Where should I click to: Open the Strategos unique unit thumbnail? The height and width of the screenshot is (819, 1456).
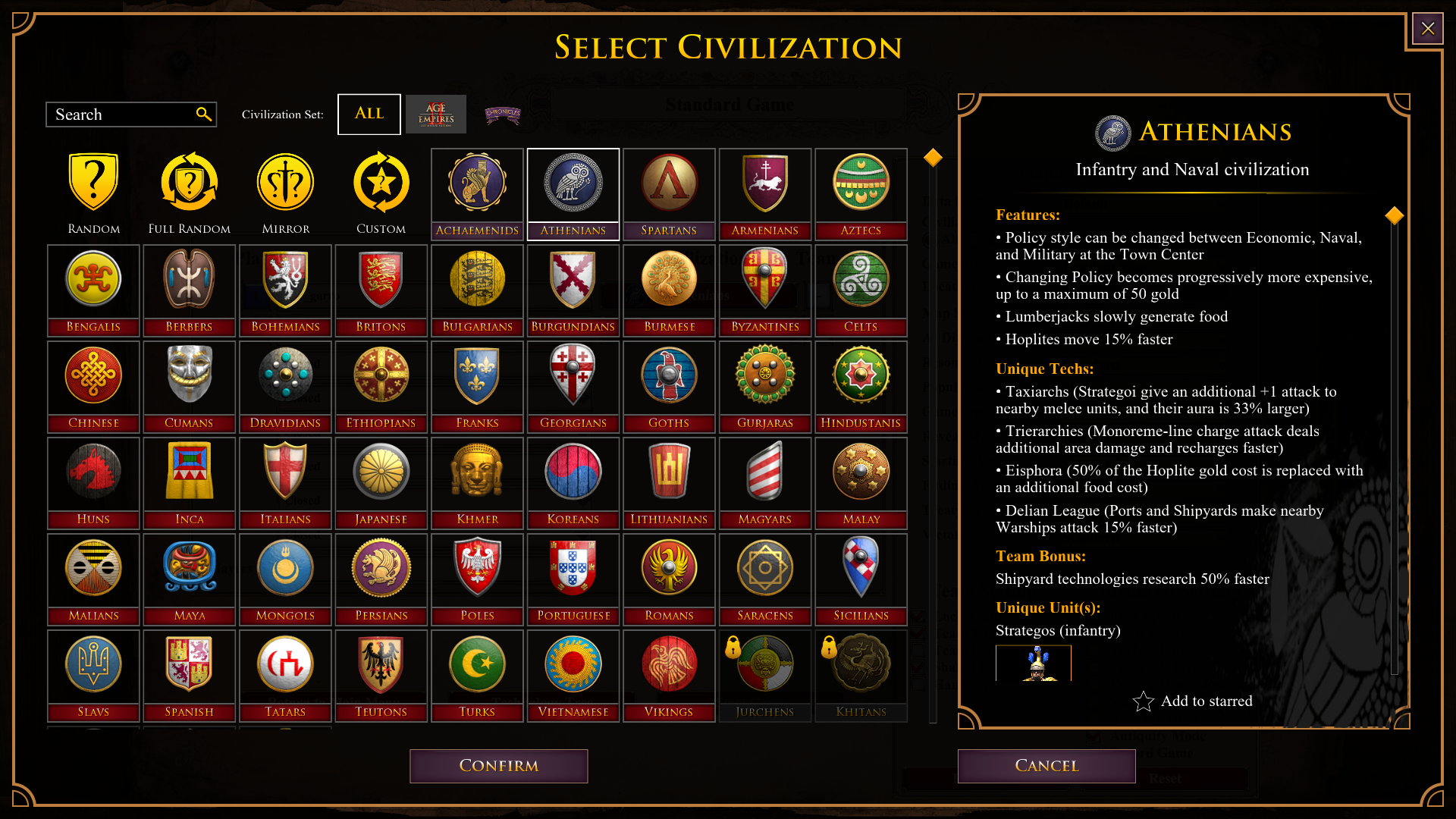click(x=1034, y=663)
